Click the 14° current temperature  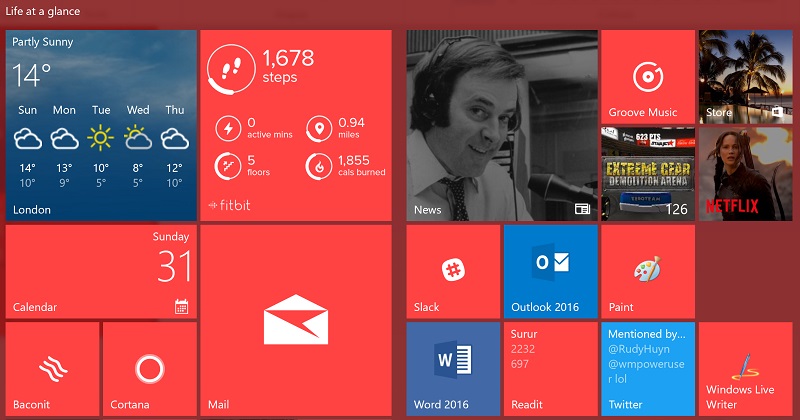click(x=32, y=75)
